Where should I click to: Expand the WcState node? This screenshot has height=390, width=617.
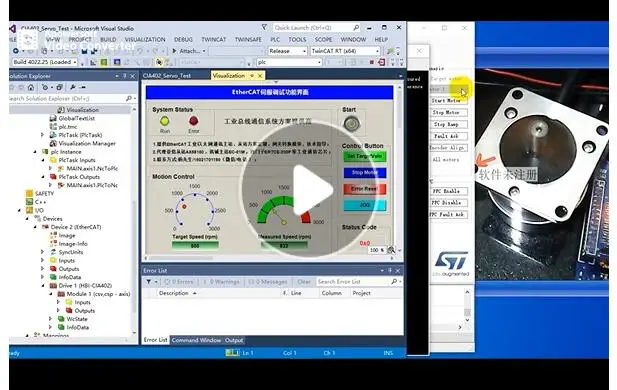50,319
